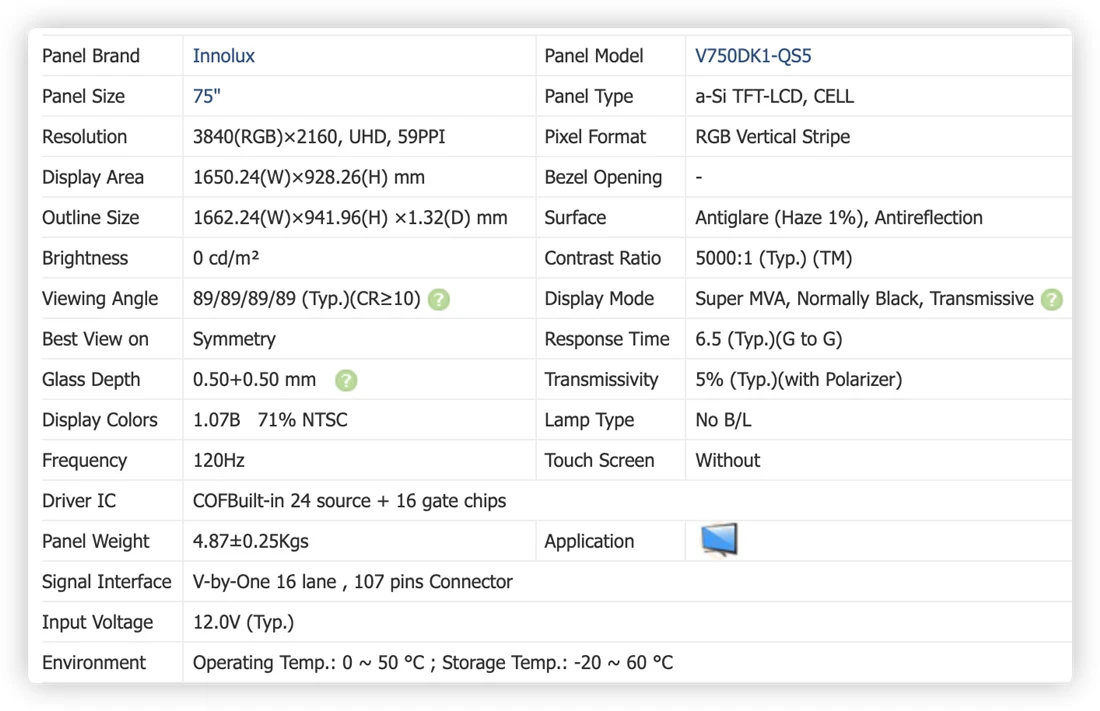The height and width of the screenshot is (711, 1100).
Task: Click the Signal Interface V-by-One value
Action: click(352, 582)
